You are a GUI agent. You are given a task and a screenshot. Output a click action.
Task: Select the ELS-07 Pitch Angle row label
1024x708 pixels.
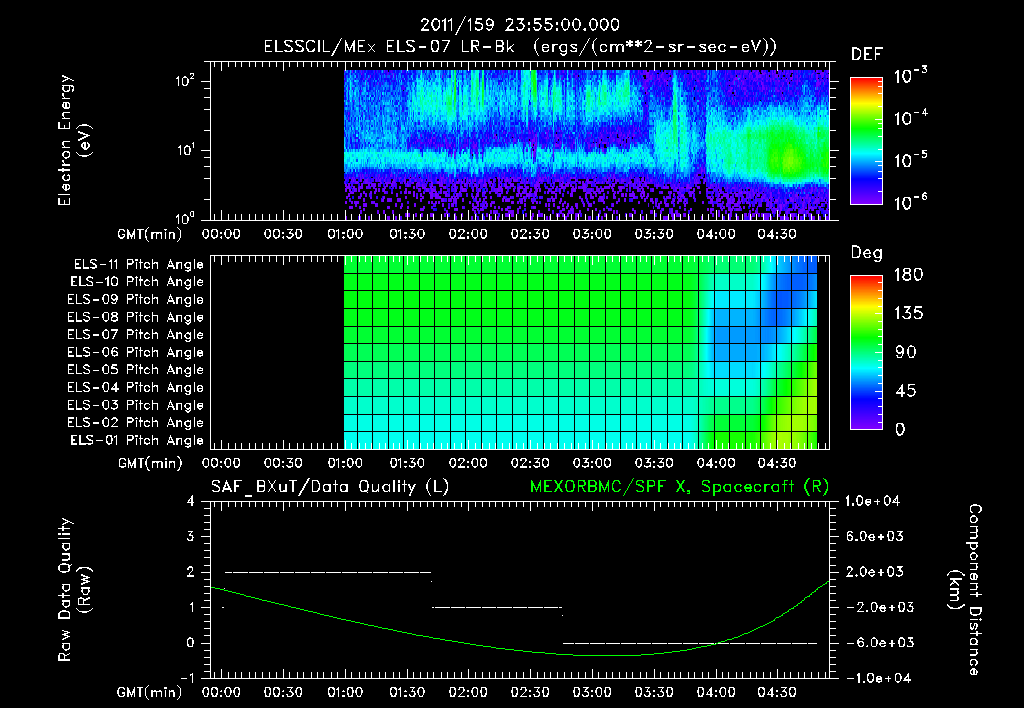(136, 334)
